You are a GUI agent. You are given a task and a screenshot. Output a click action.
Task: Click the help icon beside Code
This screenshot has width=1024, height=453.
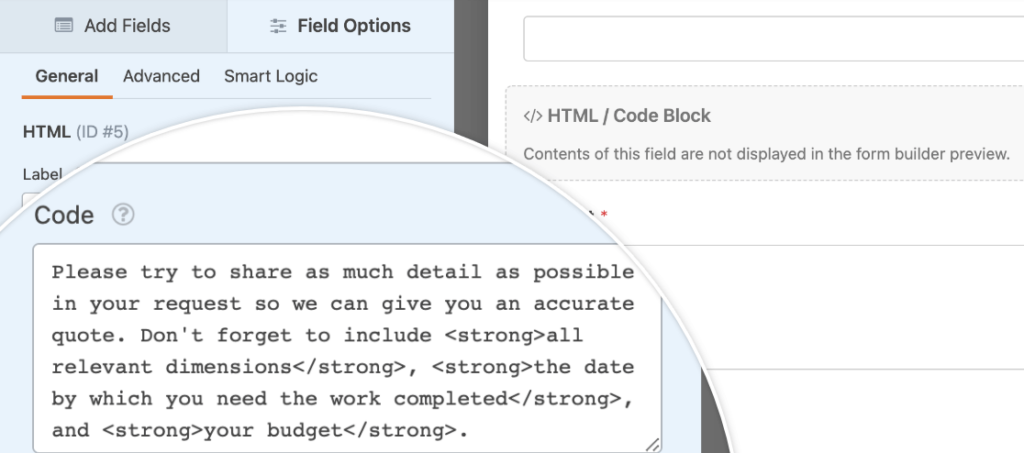tap(123, 214)
